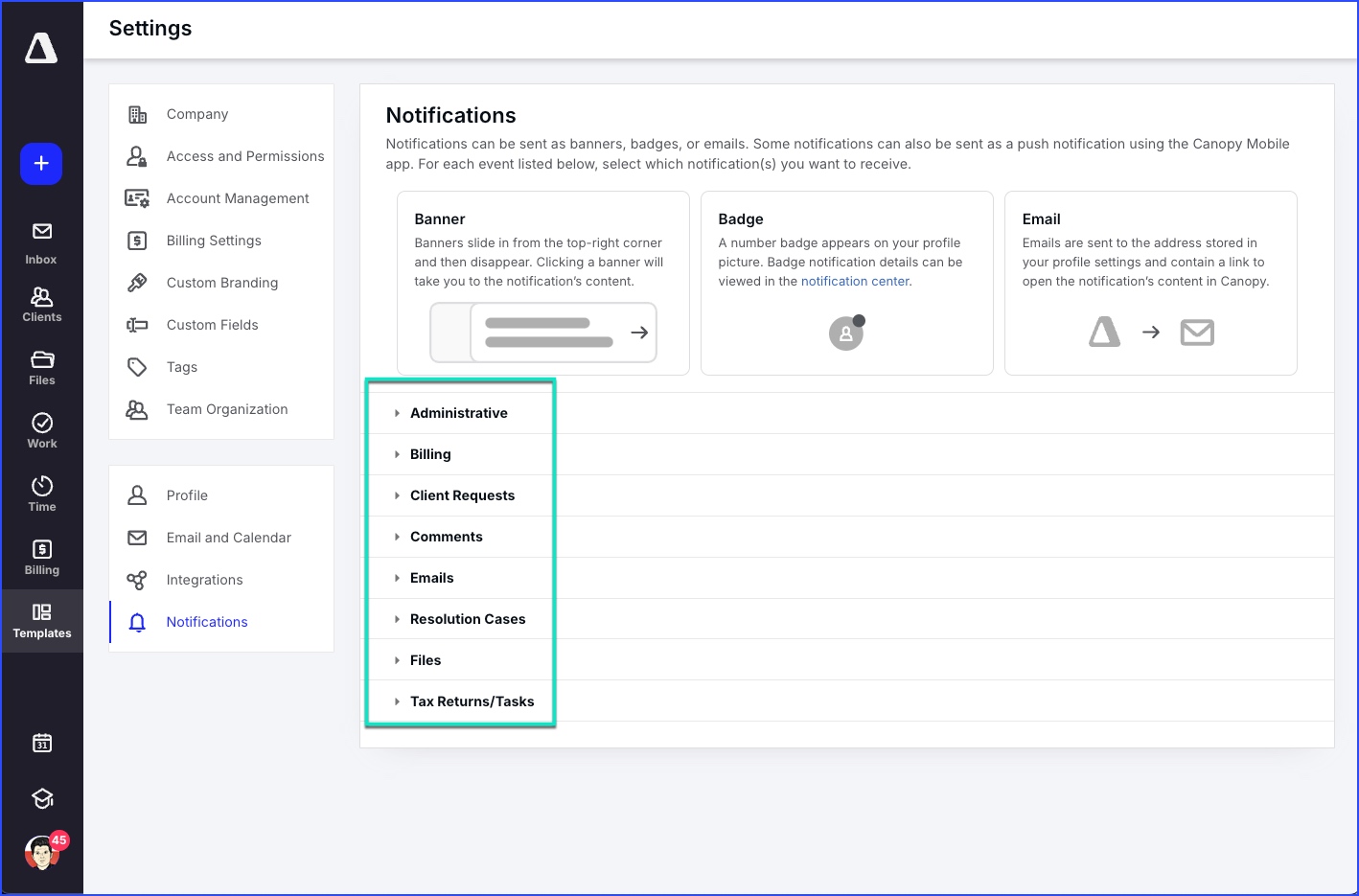Open Access and Permissions settings

pyautogui.click(x=245, y=156)
